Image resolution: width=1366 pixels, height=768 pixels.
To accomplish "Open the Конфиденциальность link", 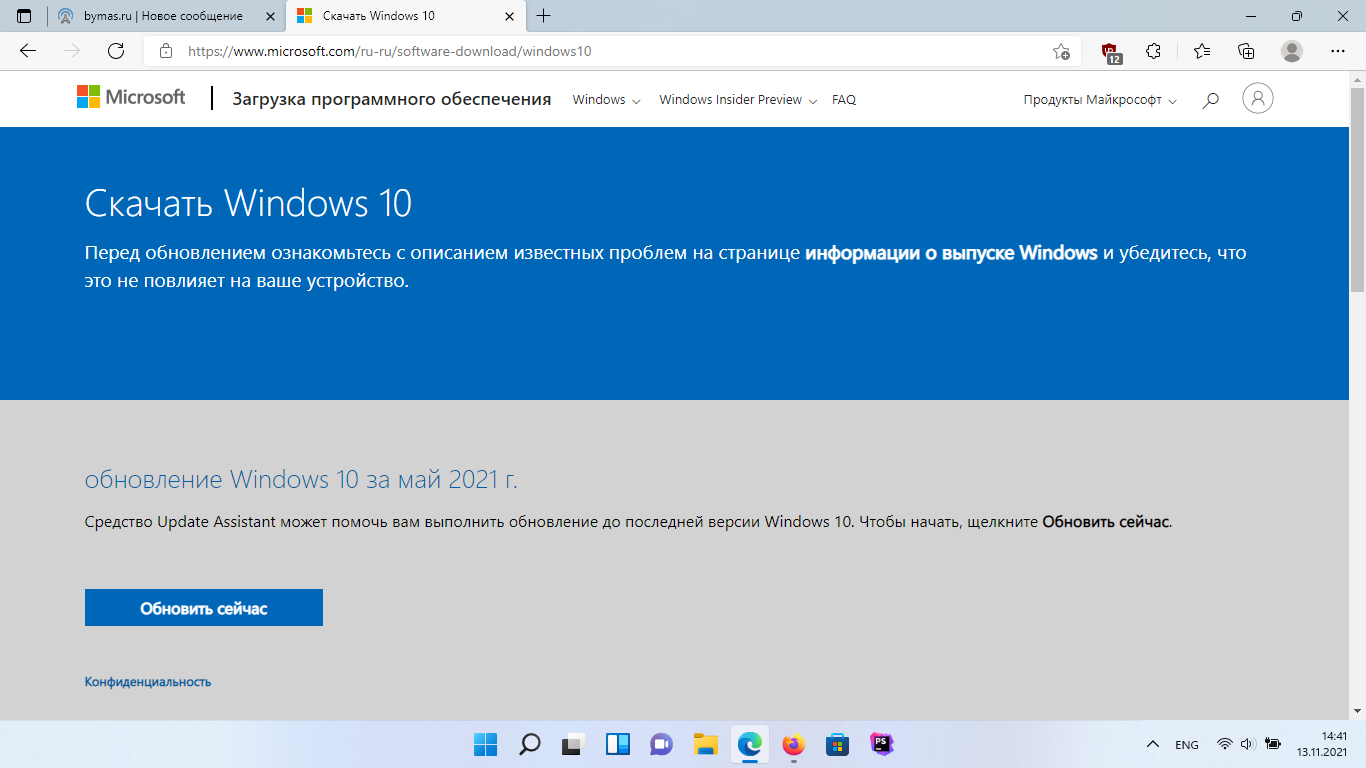I will (x=148, y=682).
